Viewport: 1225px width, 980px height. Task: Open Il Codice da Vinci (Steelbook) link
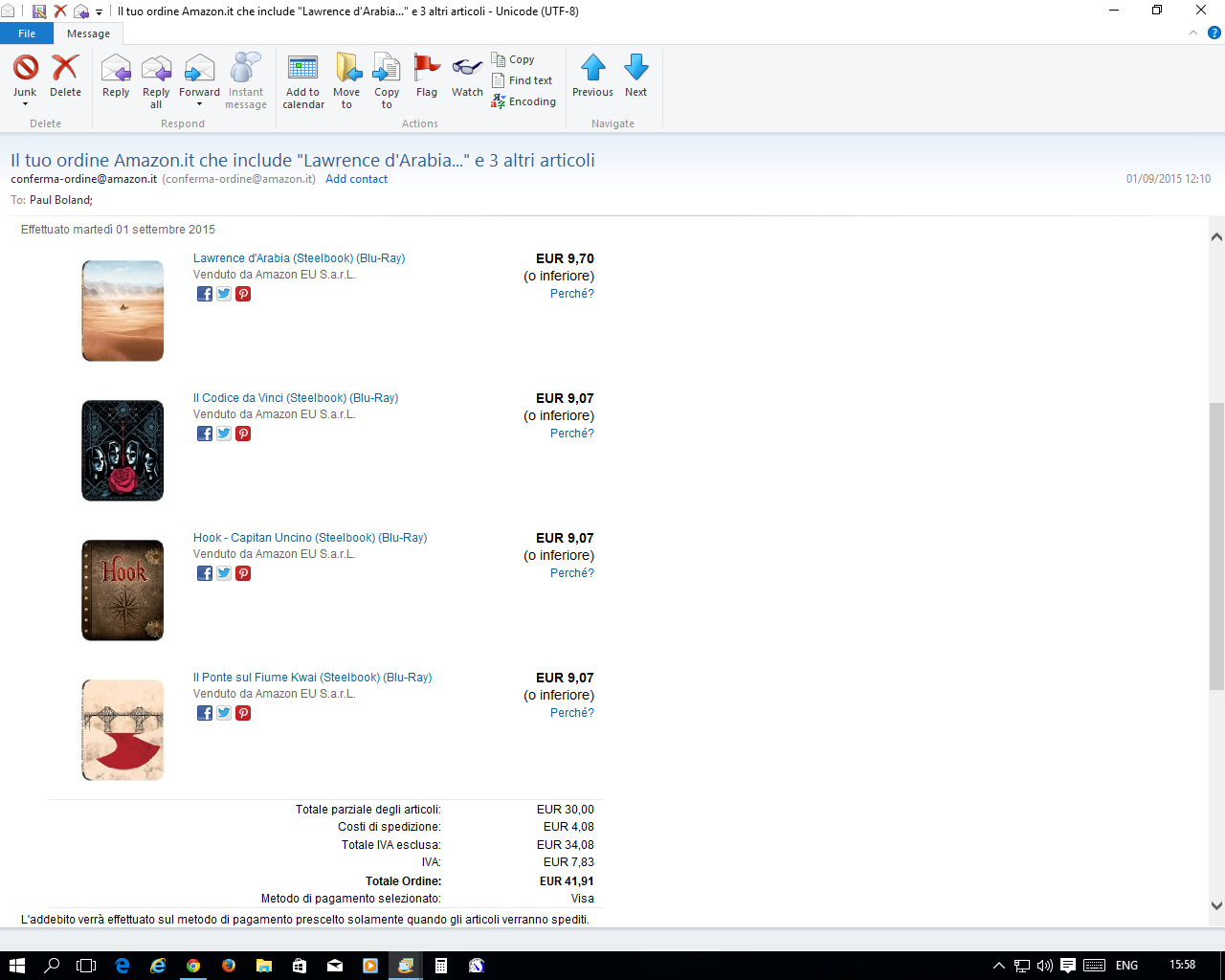[x=296, y=398]
